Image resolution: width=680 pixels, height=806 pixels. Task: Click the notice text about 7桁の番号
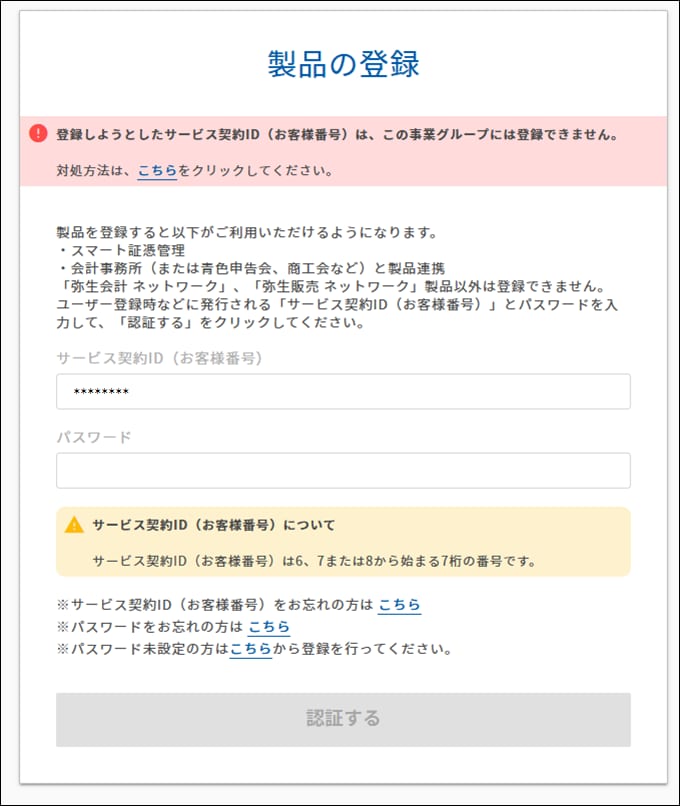coord(314,560)
